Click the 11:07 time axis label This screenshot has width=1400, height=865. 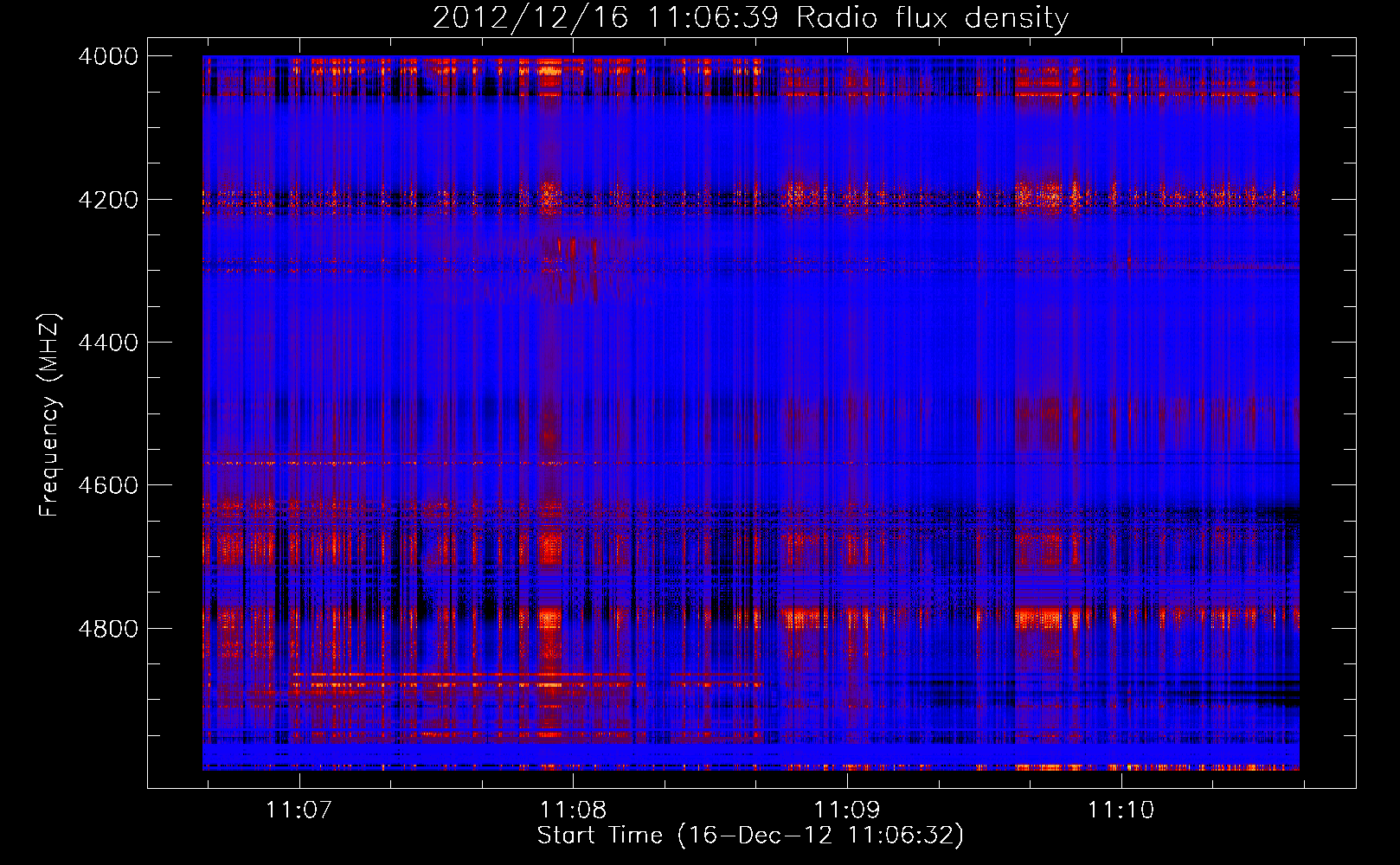(x=299, y=810)
